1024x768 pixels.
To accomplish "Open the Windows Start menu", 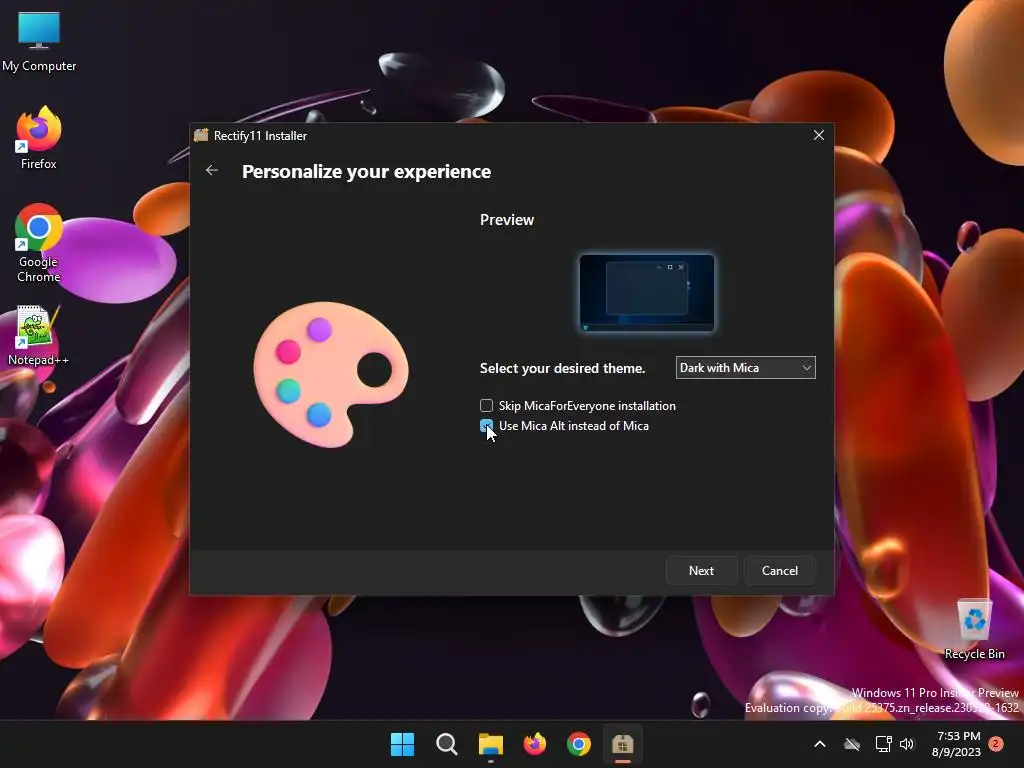I will tap(402, 744).
